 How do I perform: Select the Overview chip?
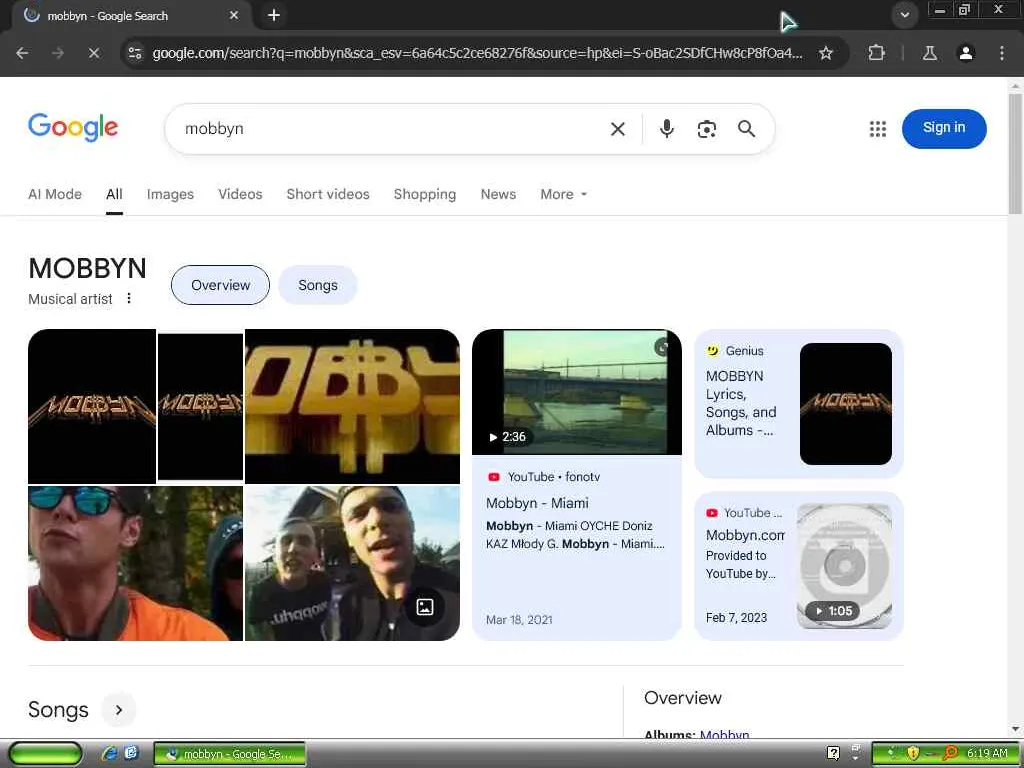[x=220, y=285]
